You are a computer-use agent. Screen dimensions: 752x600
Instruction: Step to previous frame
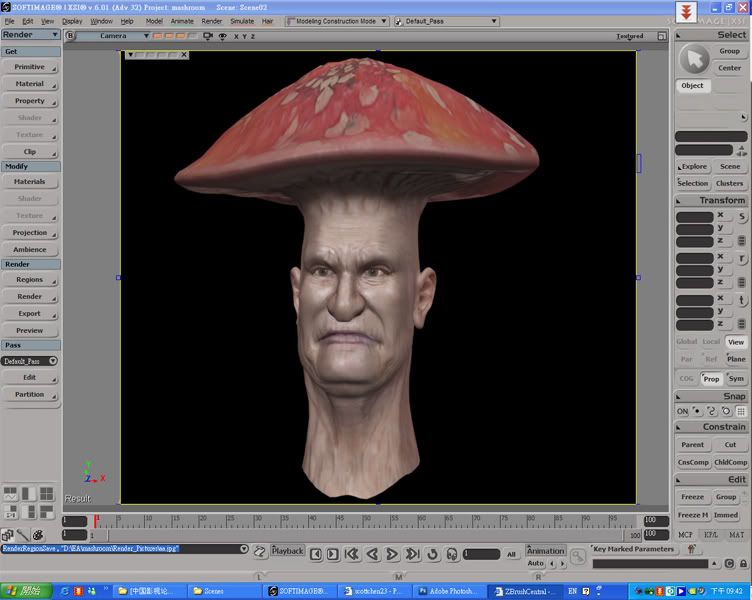click(x=316, y=554)
